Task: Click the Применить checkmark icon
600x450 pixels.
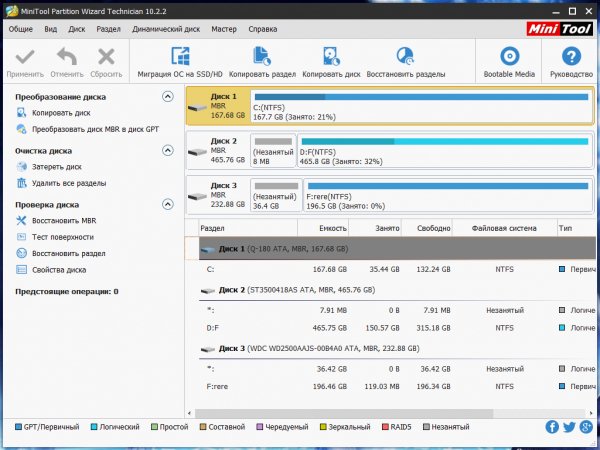Action: tap(25, 57)
